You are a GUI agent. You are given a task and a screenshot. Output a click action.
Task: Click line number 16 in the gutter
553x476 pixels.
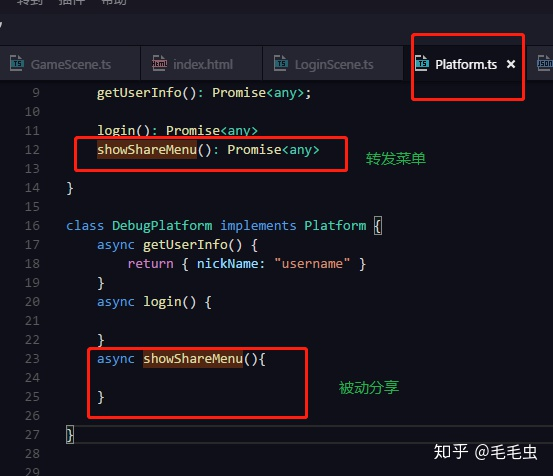pos(32,226)
